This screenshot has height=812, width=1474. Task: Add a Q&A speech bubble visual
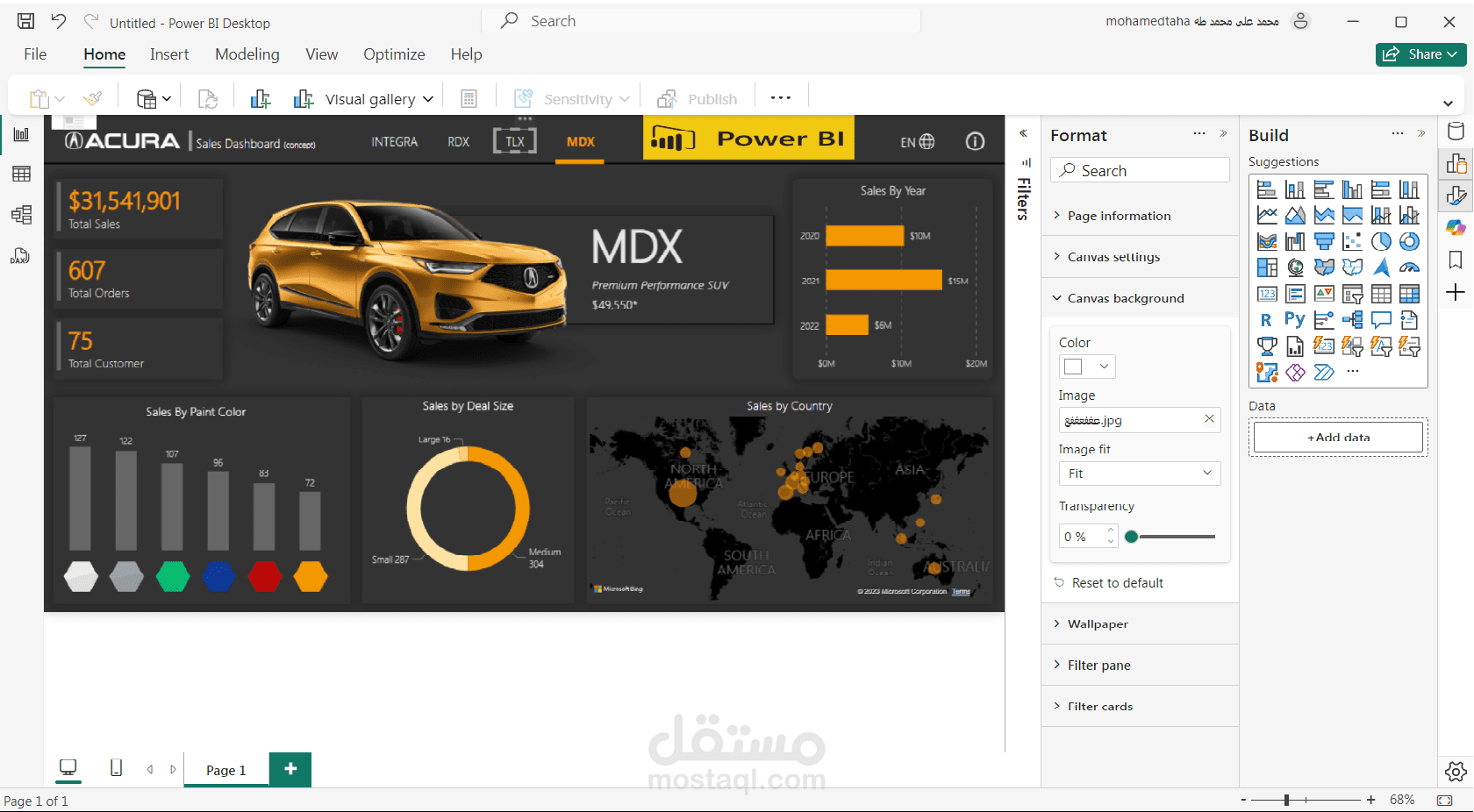[1381, 320]
